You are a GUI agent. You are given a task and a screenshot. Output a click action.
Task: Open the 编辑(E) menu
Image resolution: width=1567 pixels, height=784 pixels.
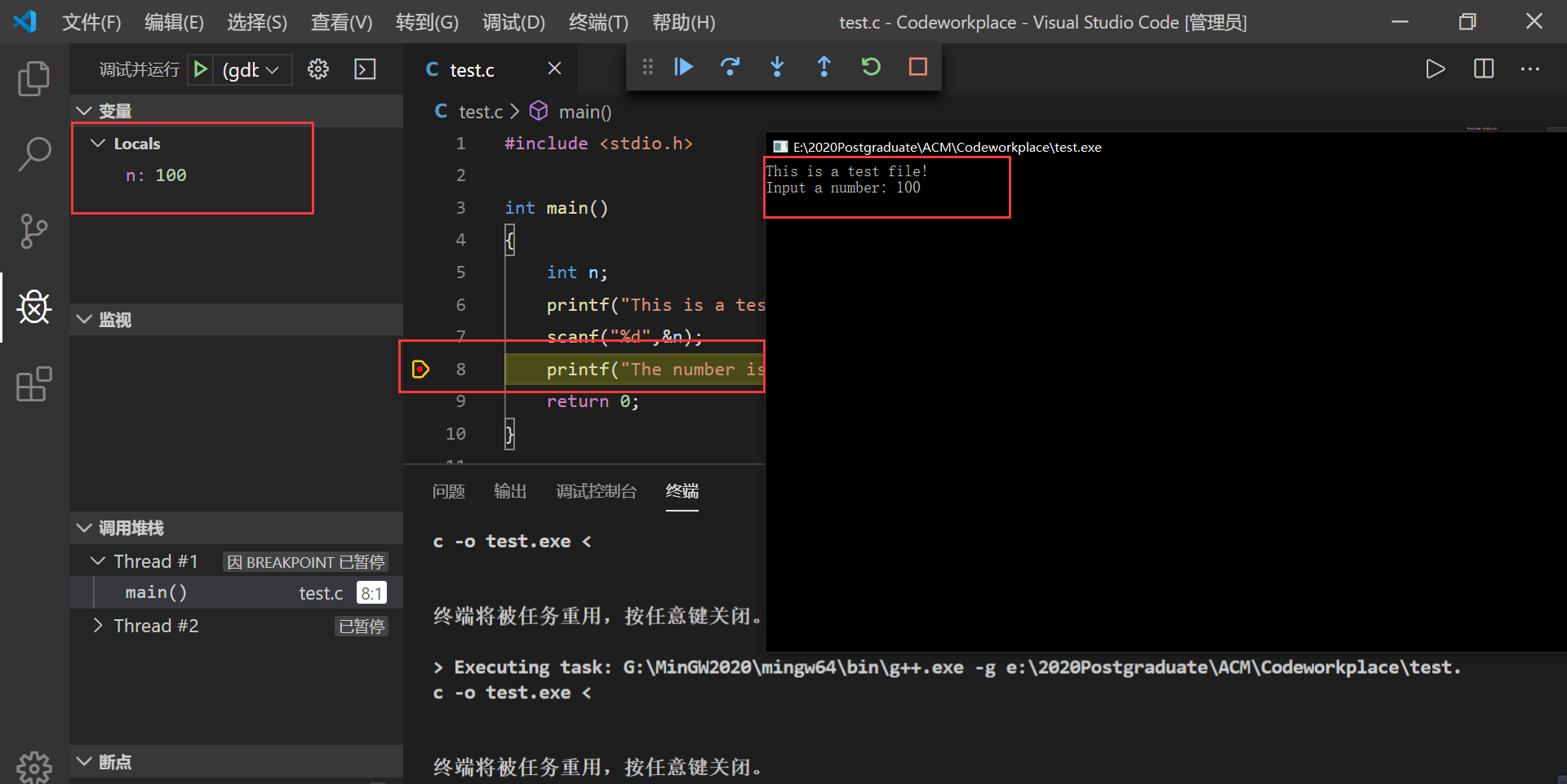[174, 22]
